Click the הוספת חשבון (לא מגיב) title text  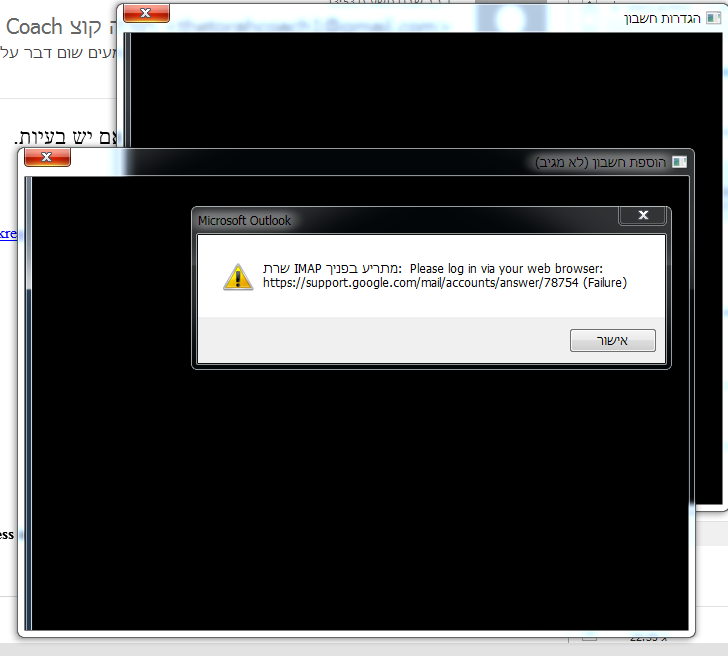(x=600, y=162)
